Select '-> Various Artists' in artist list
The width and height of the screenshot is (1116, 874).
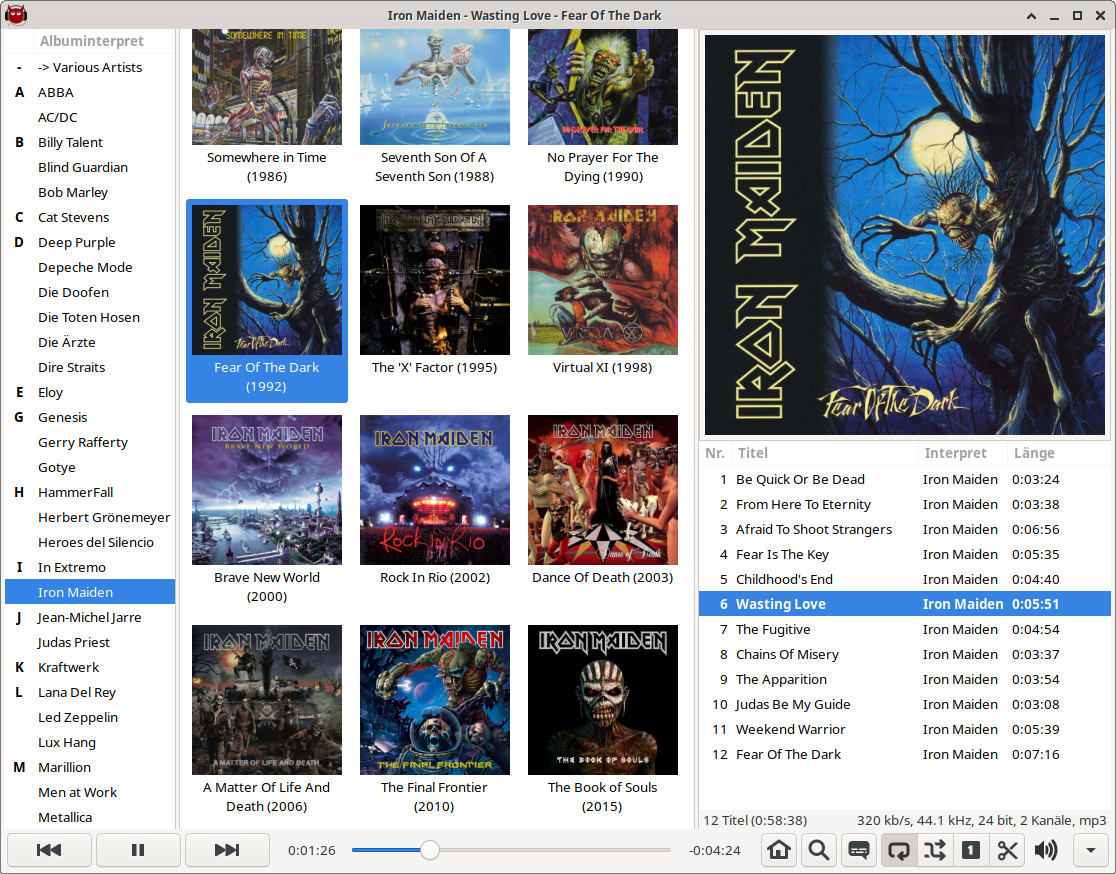click(x=90, y=68)
